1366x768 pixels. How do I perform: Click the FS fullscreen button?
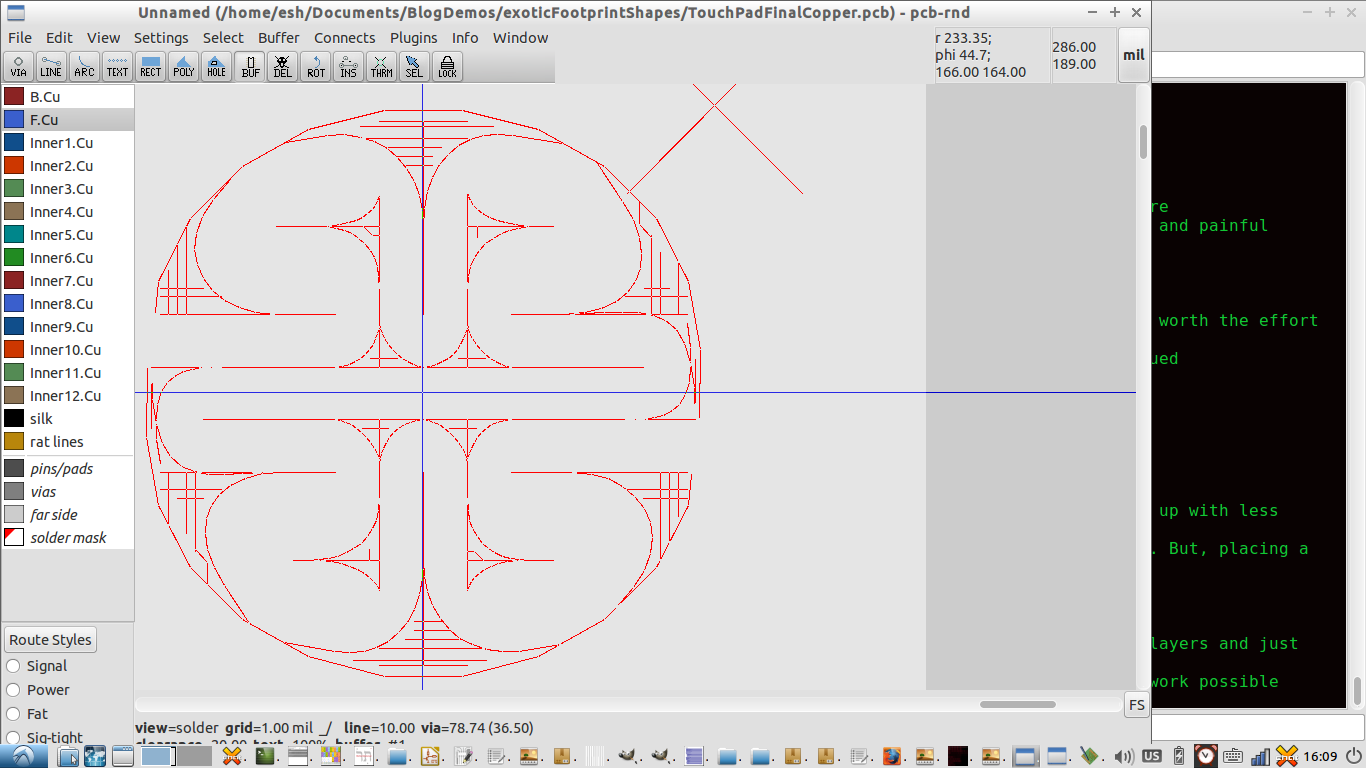[1136, 705]
